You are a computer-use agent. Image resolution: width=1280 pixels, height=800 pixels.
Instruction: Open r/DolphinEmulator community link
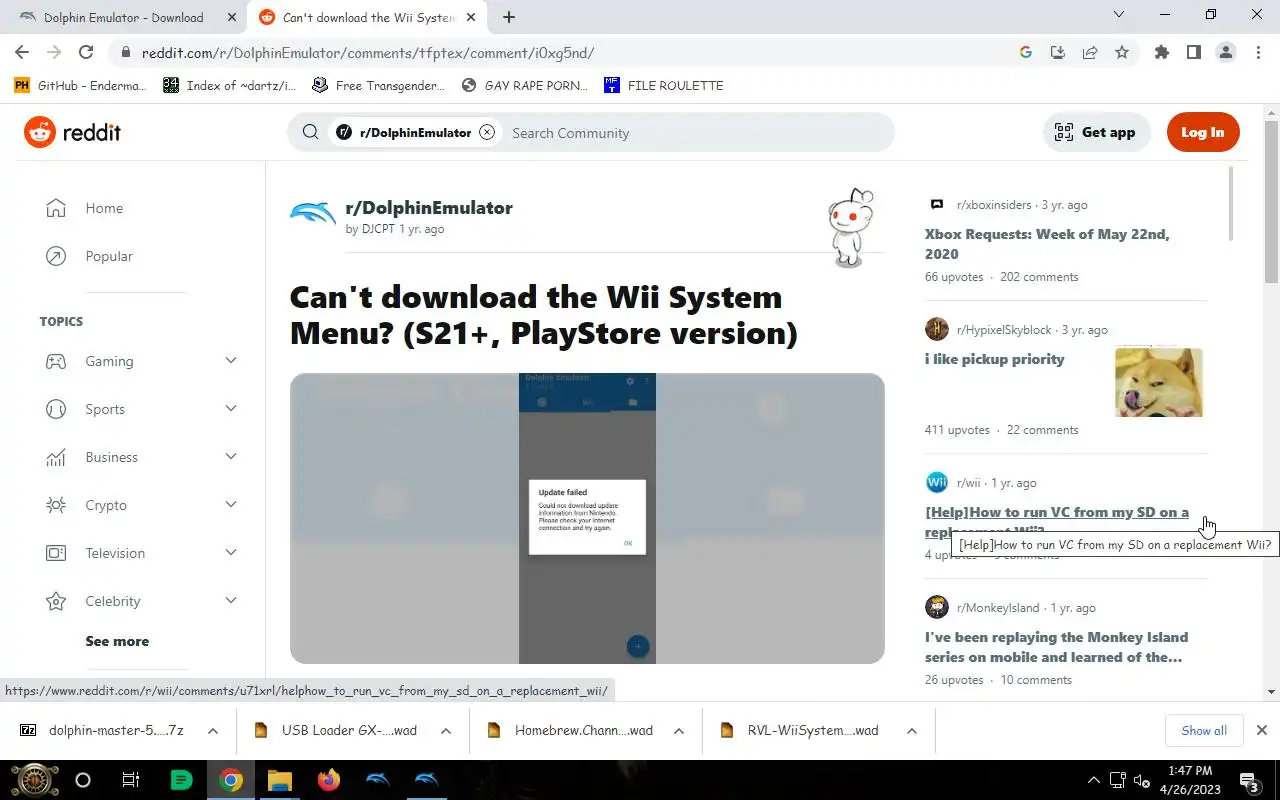[429, 208]
